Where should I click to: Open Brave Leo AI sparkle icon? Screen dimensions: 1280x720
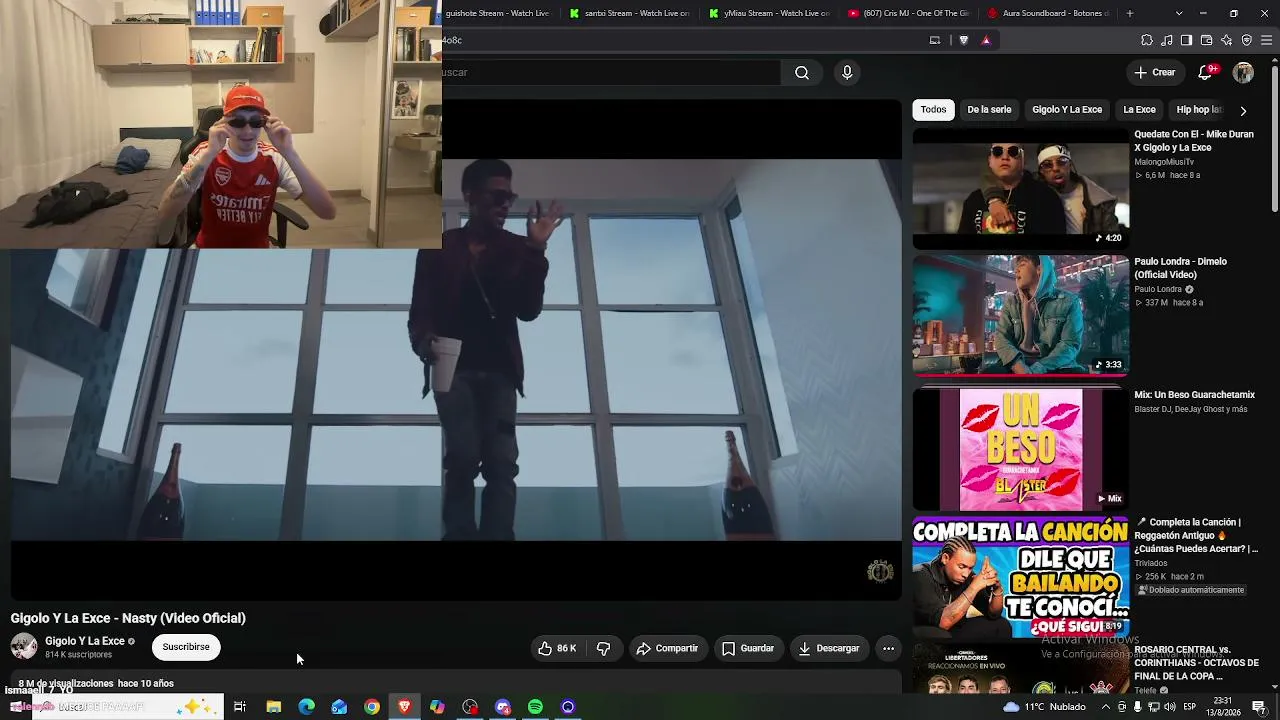(1226, 40)
